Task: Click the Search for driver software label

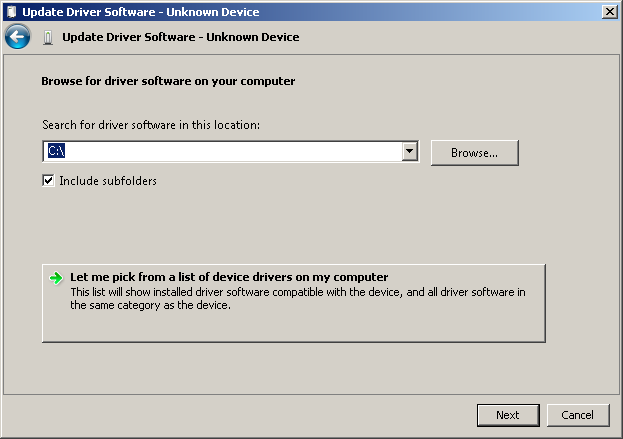Action: click(x=151, y=125)
